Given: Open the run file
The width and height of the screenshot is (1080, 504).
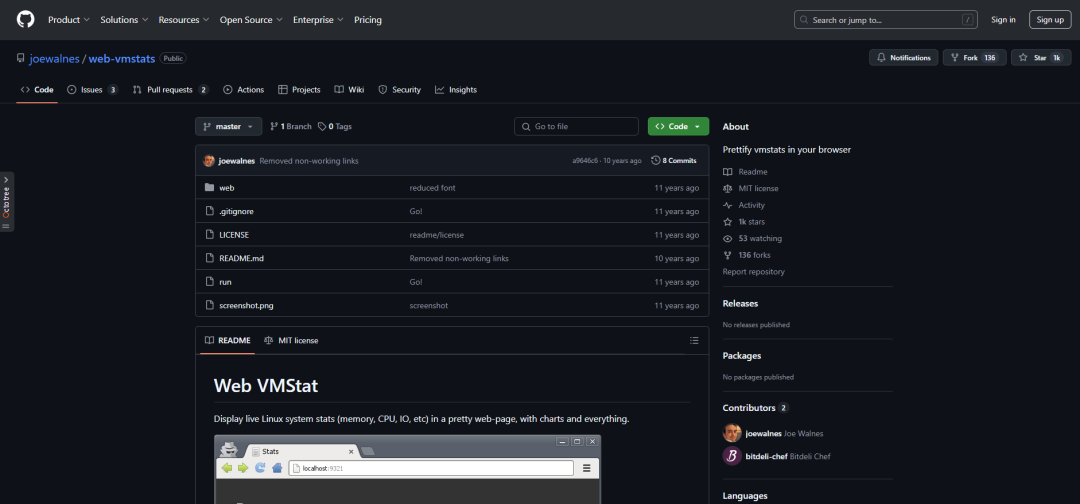Looking at the screenshot, I should tap(225, 282).
